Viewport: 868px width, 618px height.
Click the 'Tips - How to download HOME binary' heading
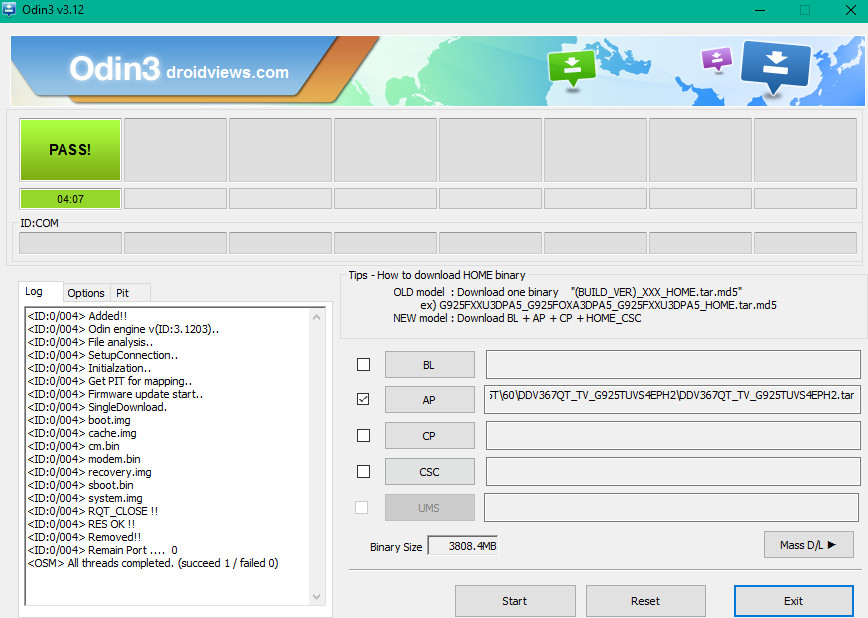[437, 275]
